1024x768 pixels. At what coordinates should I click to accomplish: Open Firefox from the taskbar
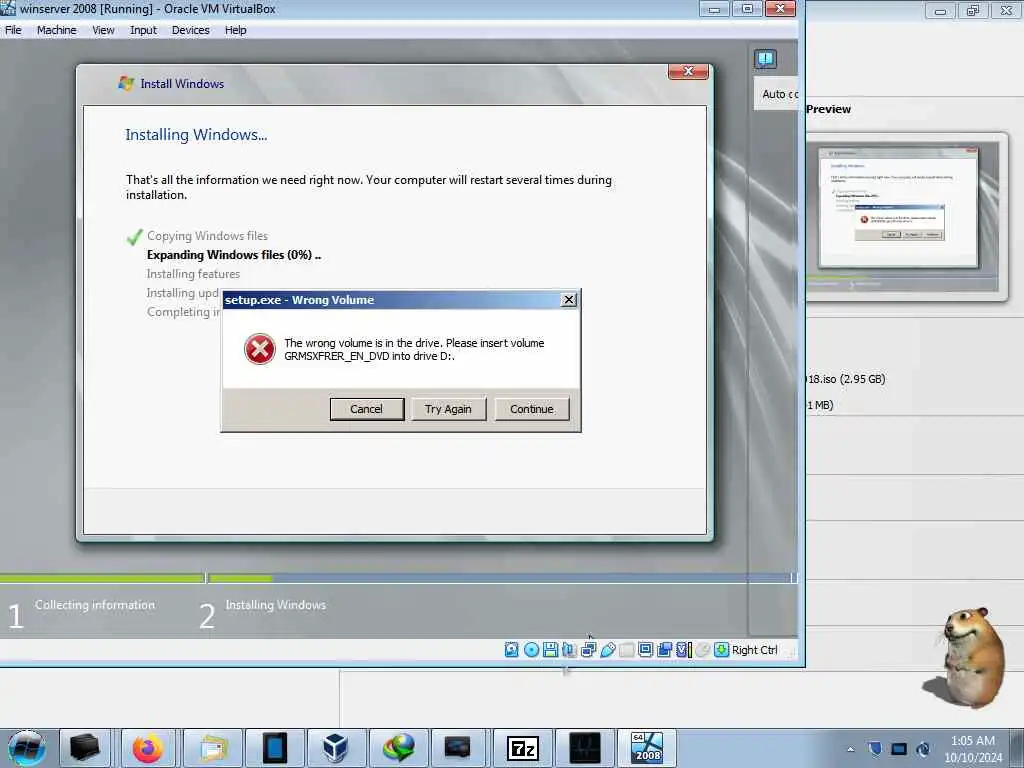coord(148,748)
